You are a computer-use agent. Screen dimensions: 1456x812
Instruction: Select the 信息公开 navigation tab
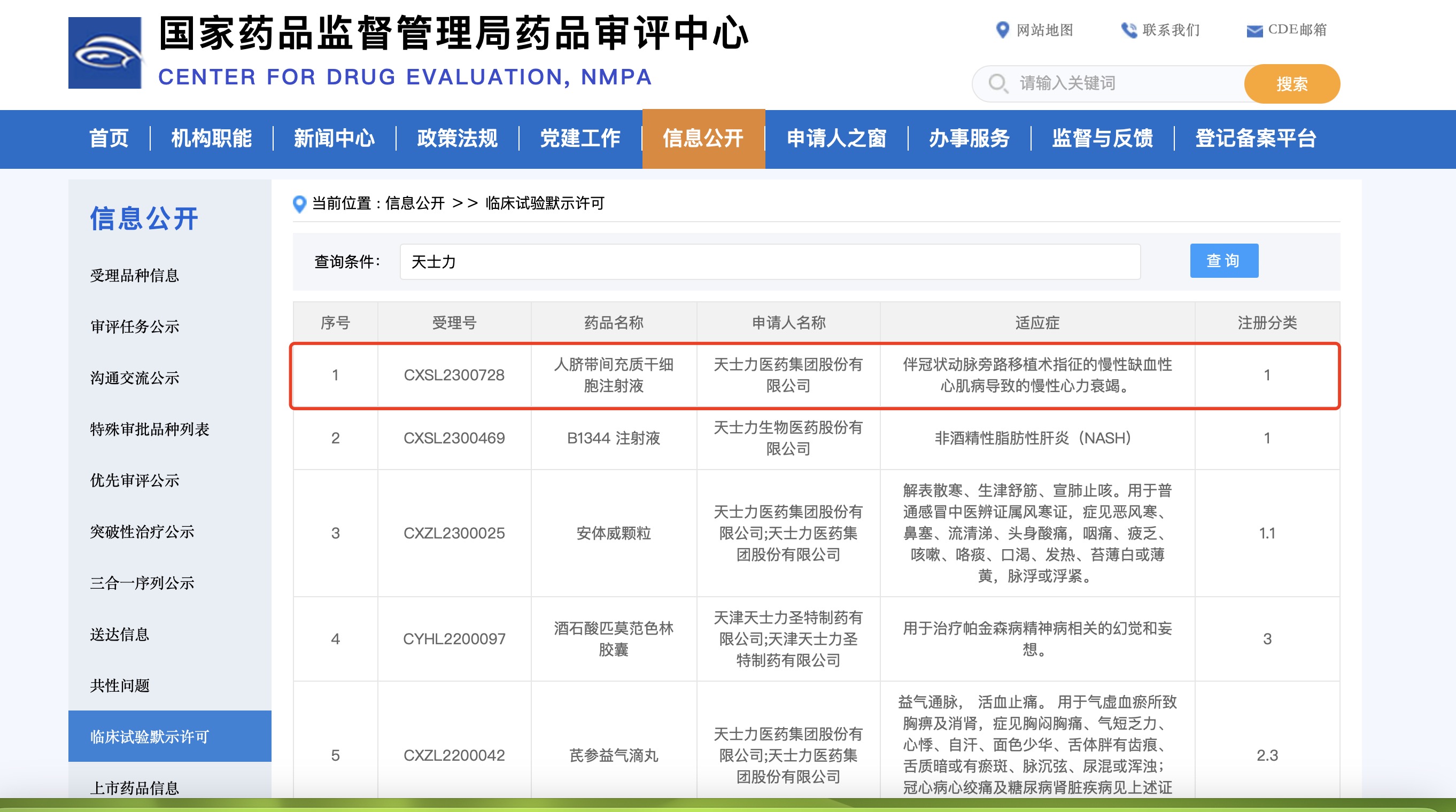(703, 139)
